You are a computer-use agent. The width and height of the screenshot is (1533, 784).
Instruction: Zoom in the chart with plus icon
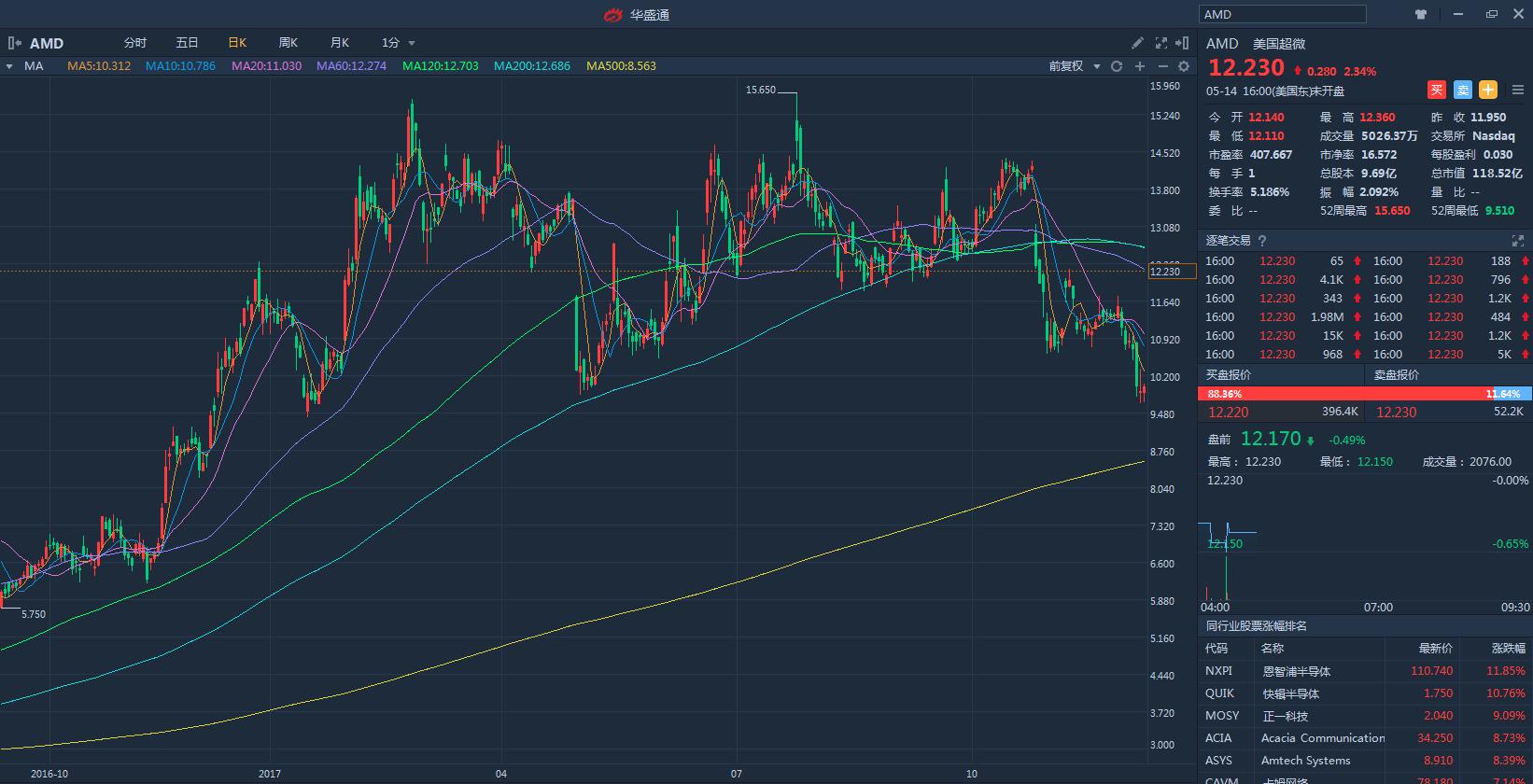point(1140,66)
